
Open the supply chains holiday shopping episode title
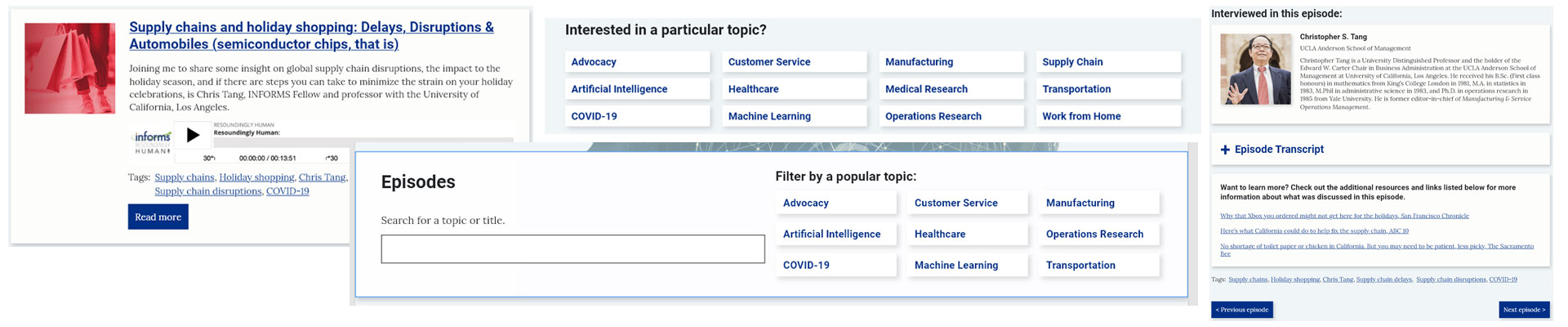click(x=311, y=35)
